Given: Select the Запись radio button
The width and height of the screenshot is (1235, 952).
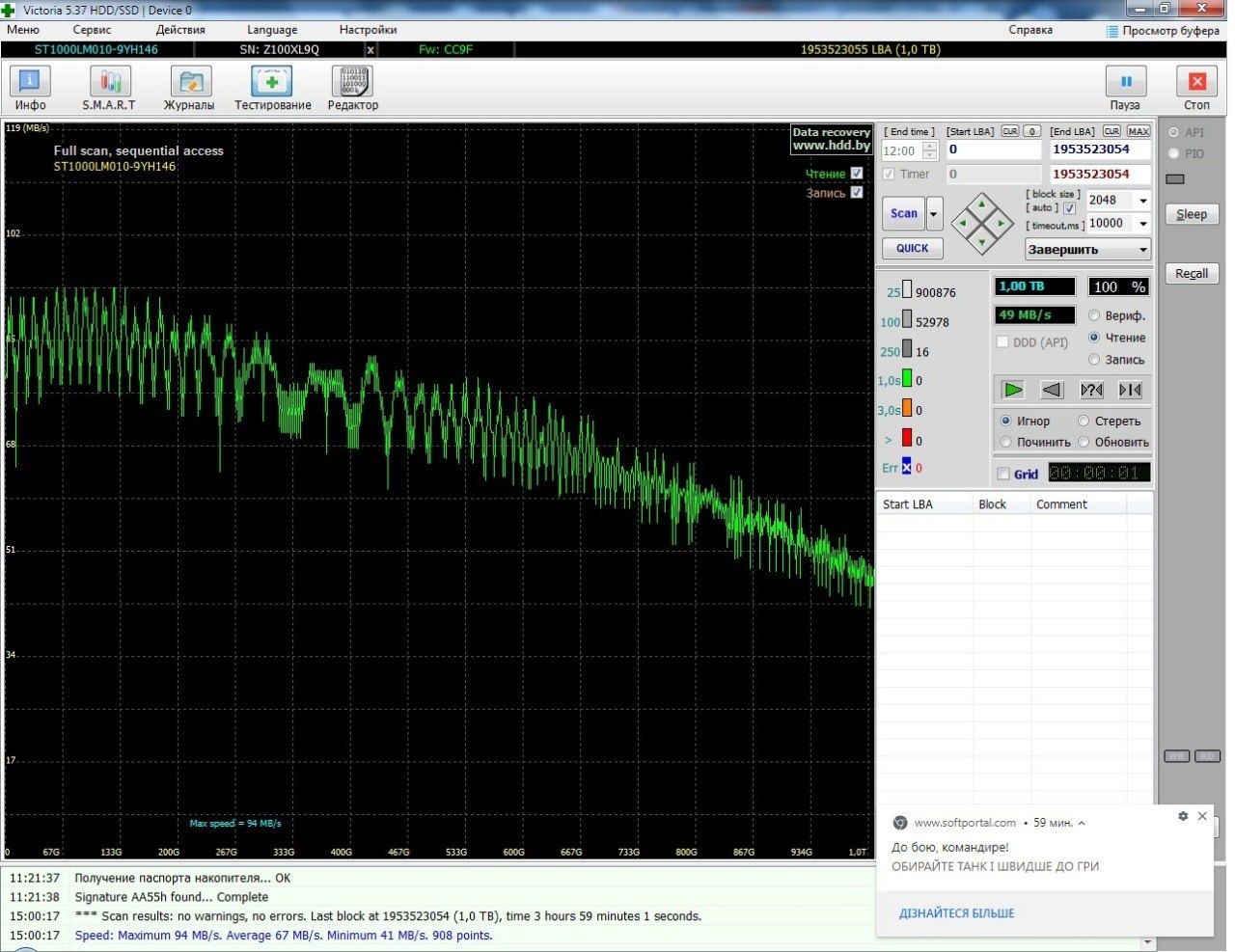Looking at the screenshot, I should pyautogui.click(x=1094, y=360).
